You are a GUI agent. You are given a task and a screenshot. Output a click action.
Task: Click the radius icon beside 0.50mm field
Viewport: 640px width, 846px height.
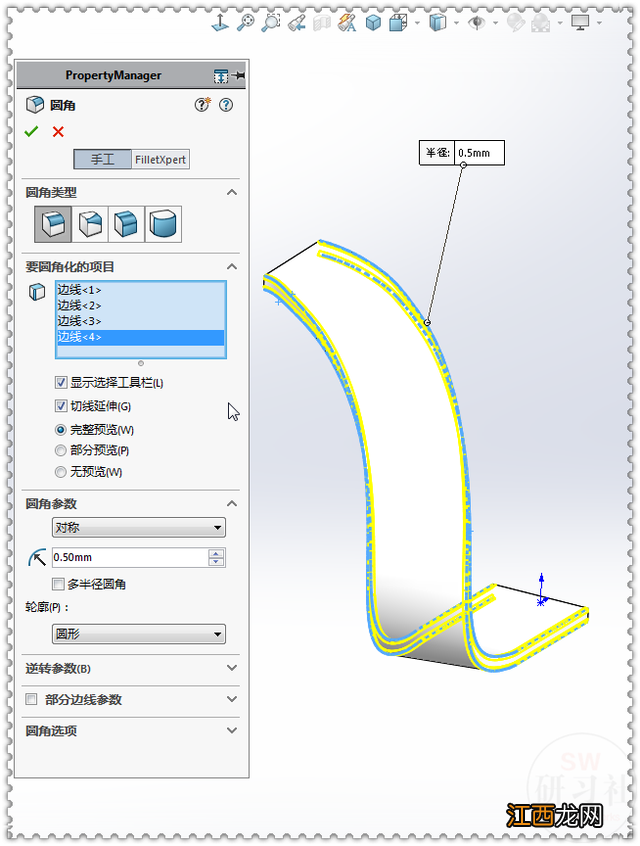(37, 557)
